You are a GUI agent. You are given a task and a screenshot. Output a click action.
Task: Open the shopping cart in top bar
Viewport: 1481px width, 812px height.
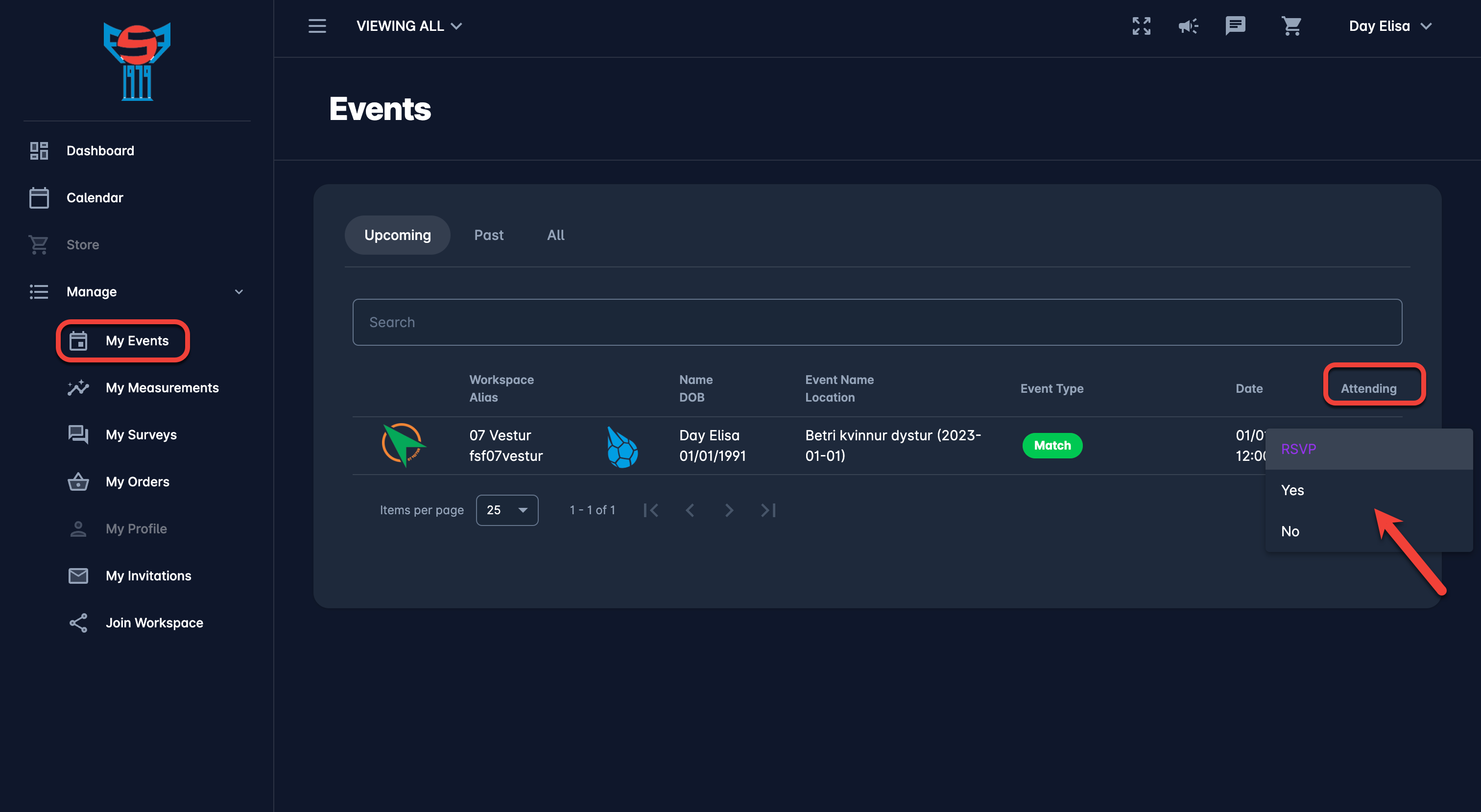1291,26
